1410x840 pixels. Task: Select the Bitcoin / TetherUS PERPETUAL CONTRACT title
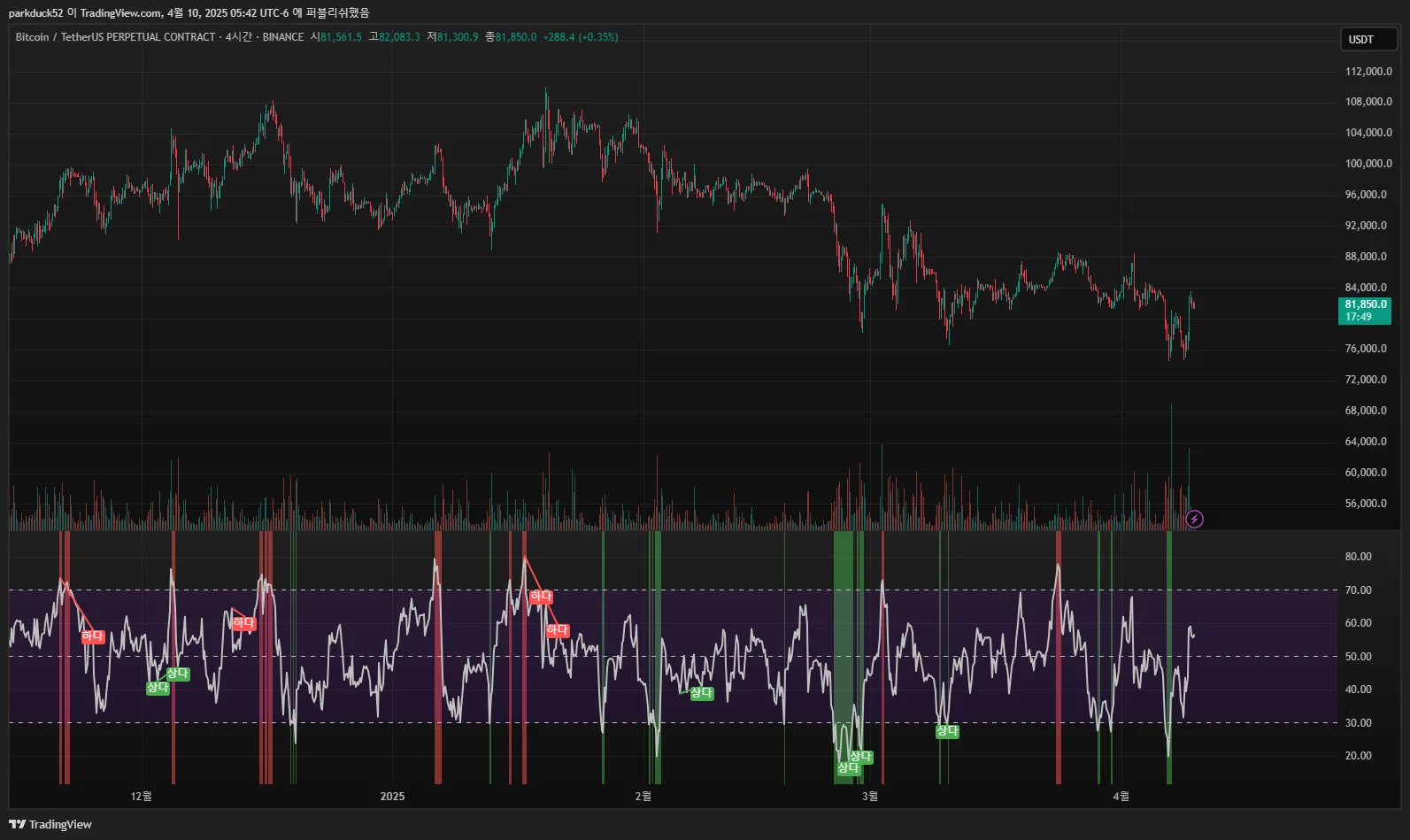[x=115, y=37]
